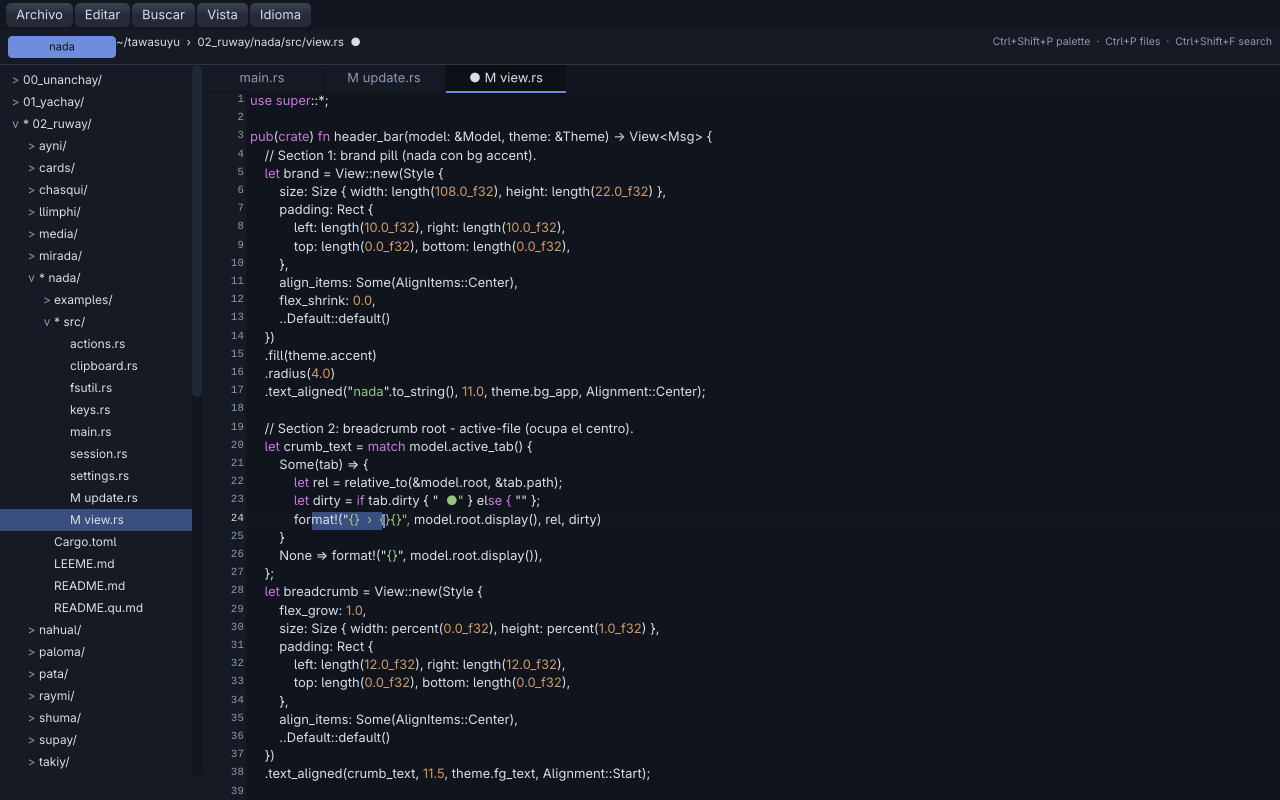Collapse the 02_ruway folder
The width and height of the screenshot is (1280, 800).
96,124
